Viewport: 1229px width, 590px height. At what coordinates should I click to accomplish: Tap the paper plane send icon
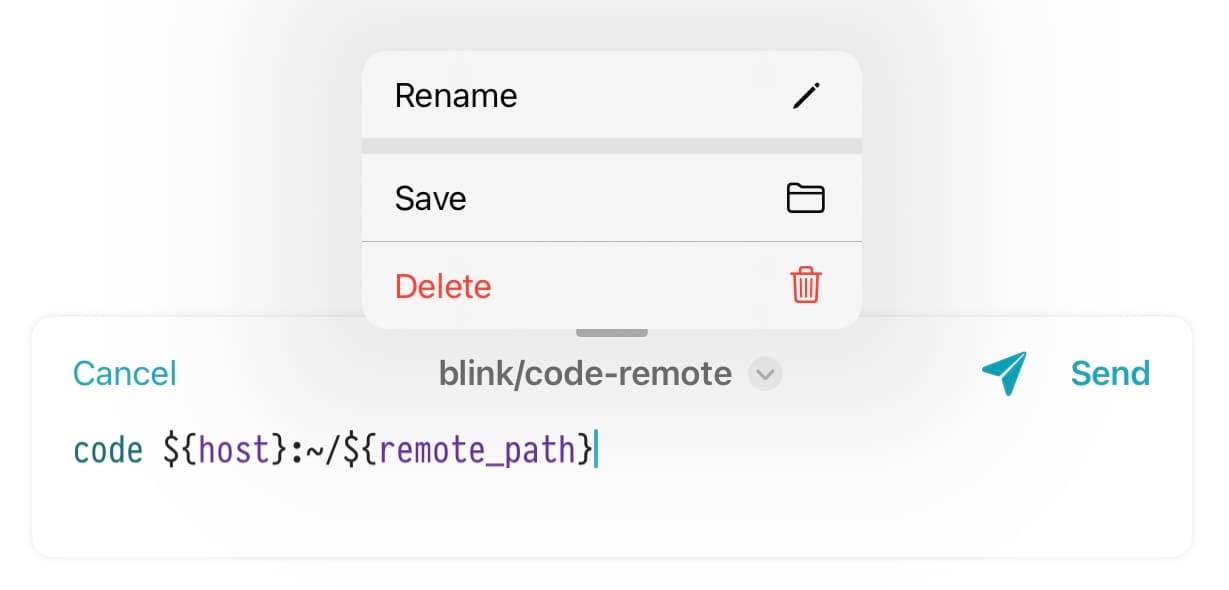[x=1004, y=374]
